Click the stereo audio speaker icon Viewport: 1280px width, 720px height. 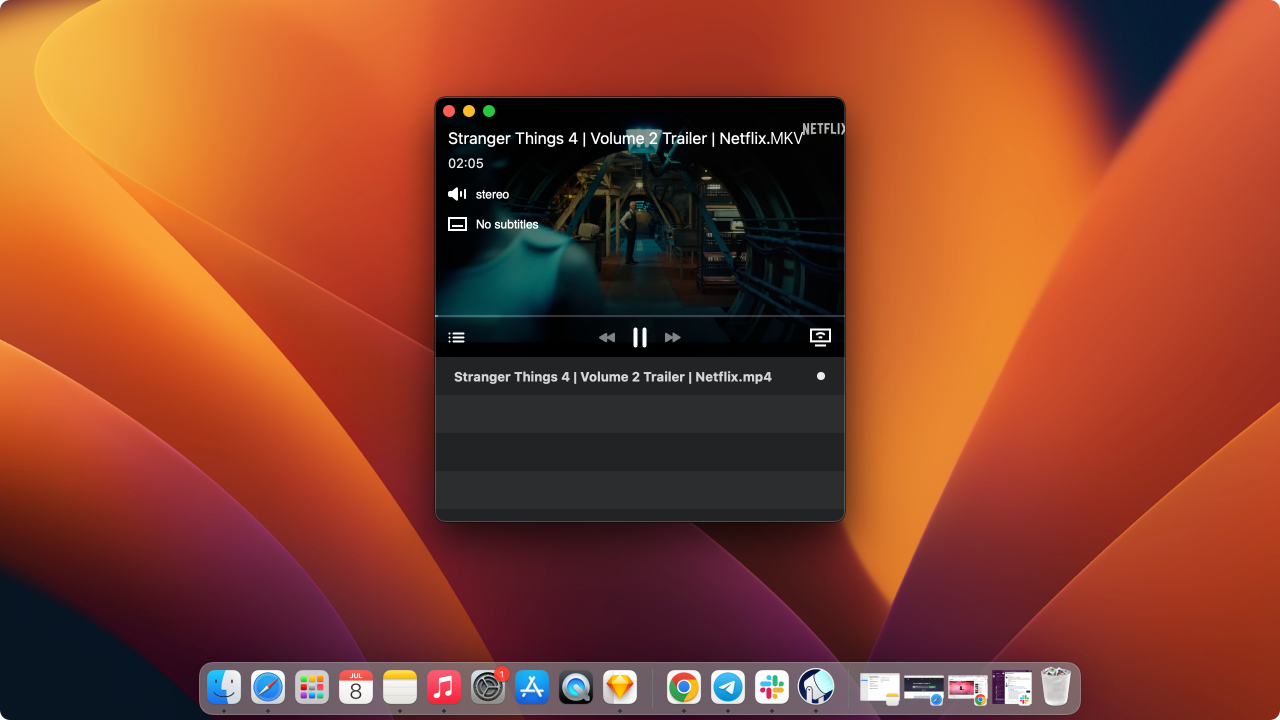(x=457, y=194)
